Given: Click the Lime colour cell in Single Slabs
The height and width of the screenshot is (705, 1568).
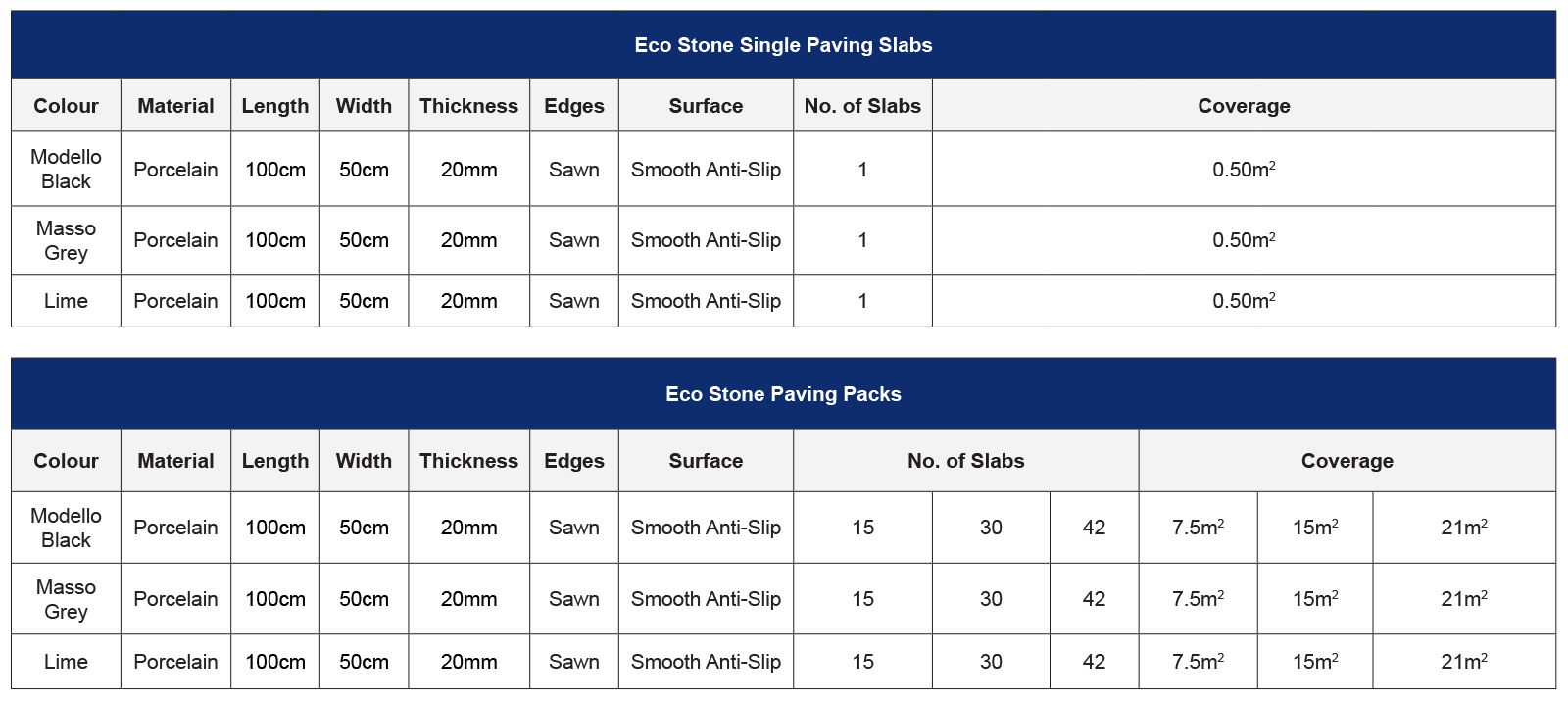Looking at the screenshot, I should click(x=66, y=301).
